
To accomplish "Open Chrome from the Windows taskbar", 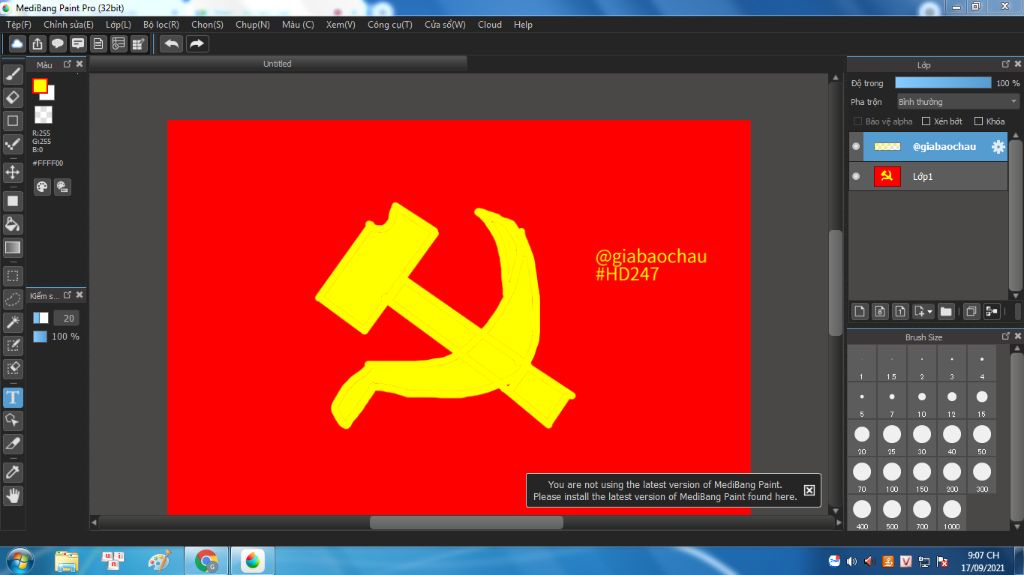I will [206, 561].
